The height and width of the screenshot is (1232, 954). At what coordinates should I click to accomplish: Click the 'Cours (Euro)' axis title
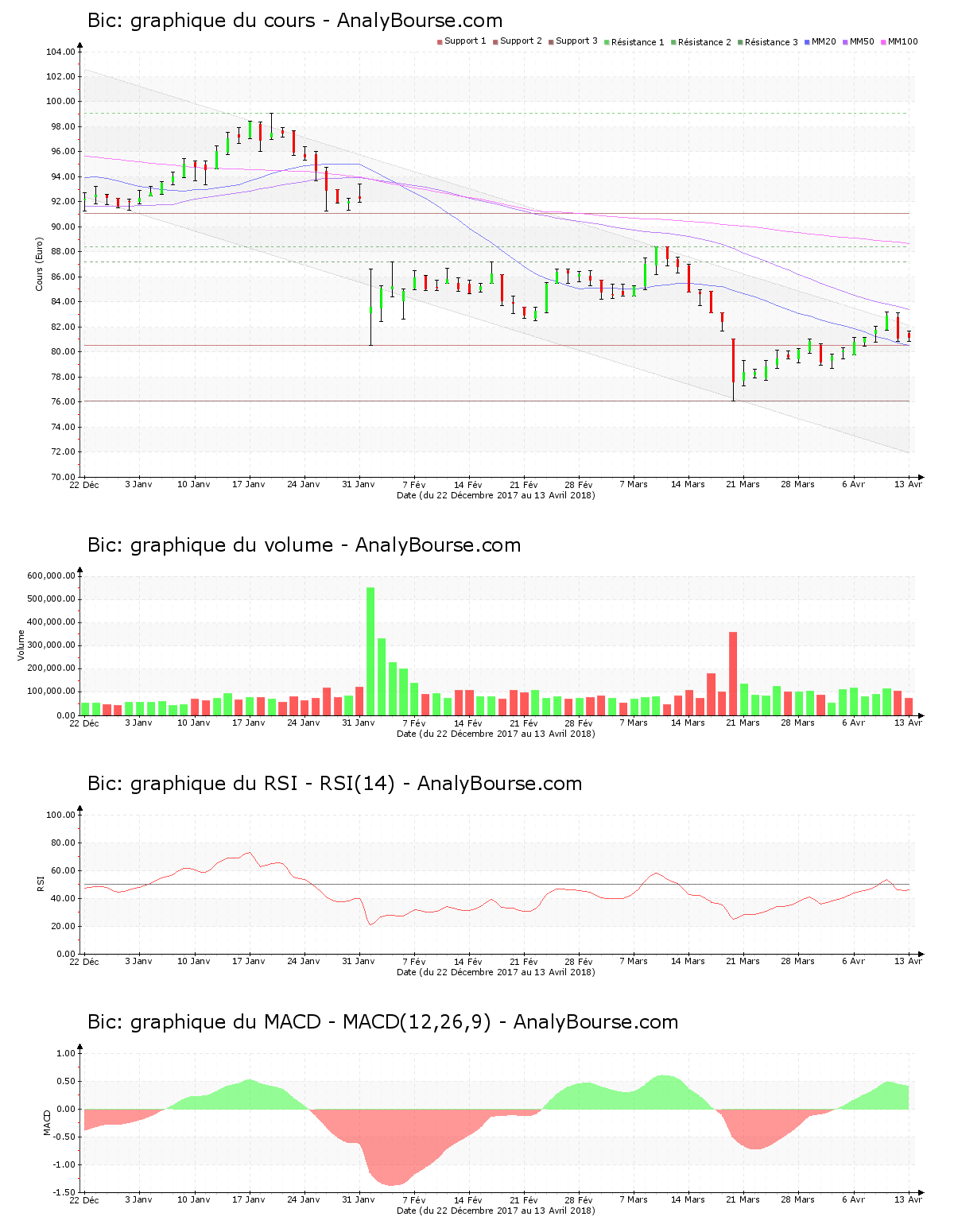[x=39, y=264]
